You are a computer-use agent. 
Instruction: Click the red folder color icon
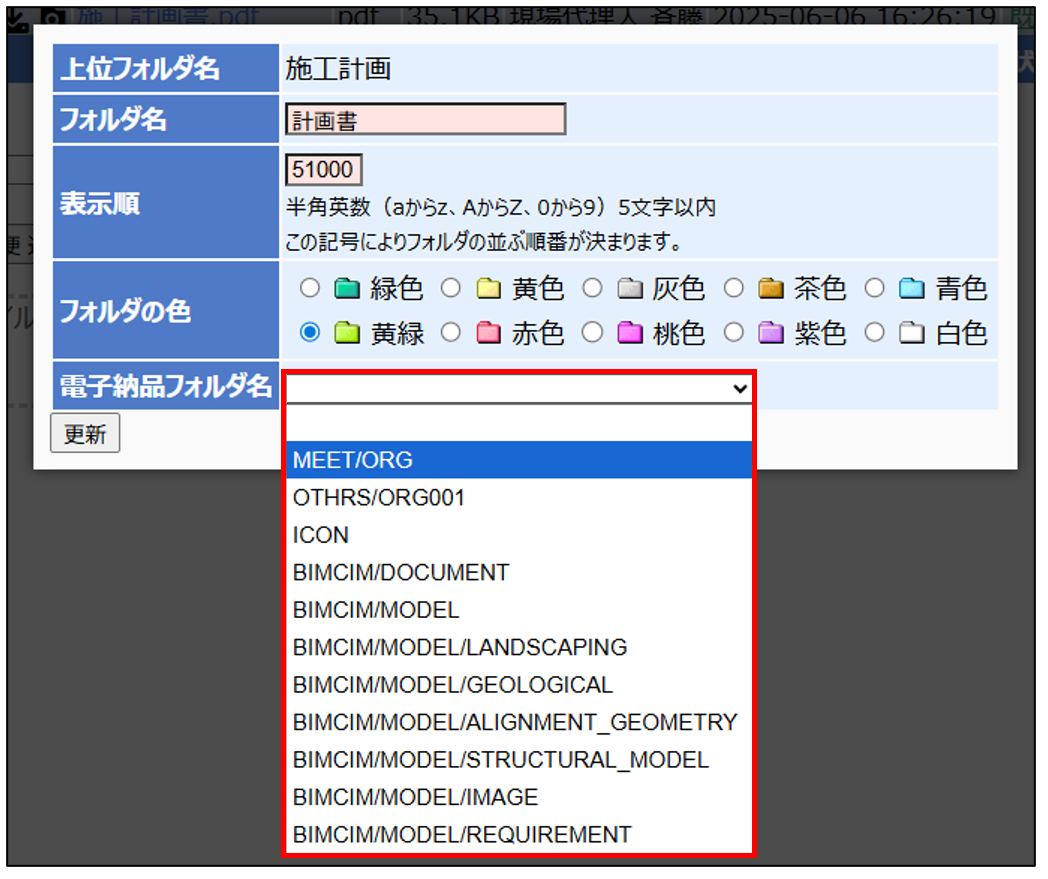(488, 333)
